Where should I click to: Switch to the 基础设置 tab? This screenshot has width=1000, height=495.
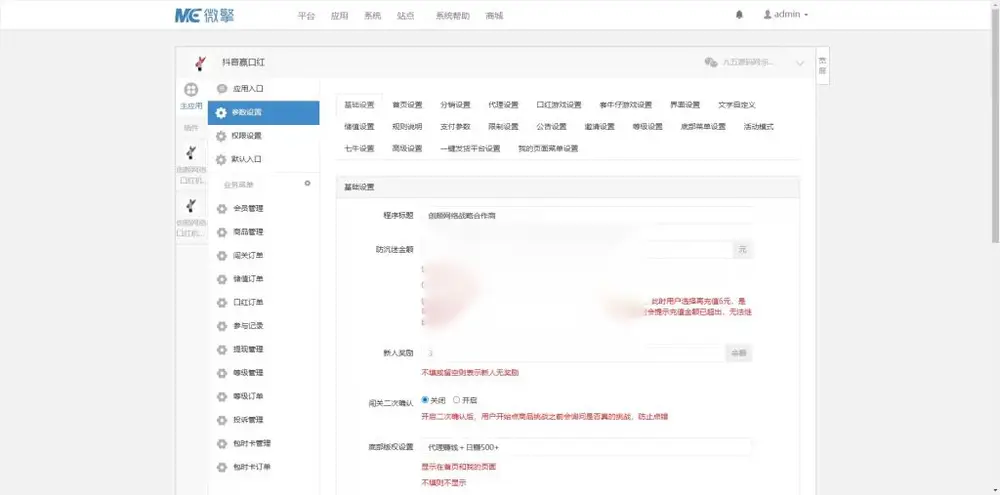click(x=359, y=105)
